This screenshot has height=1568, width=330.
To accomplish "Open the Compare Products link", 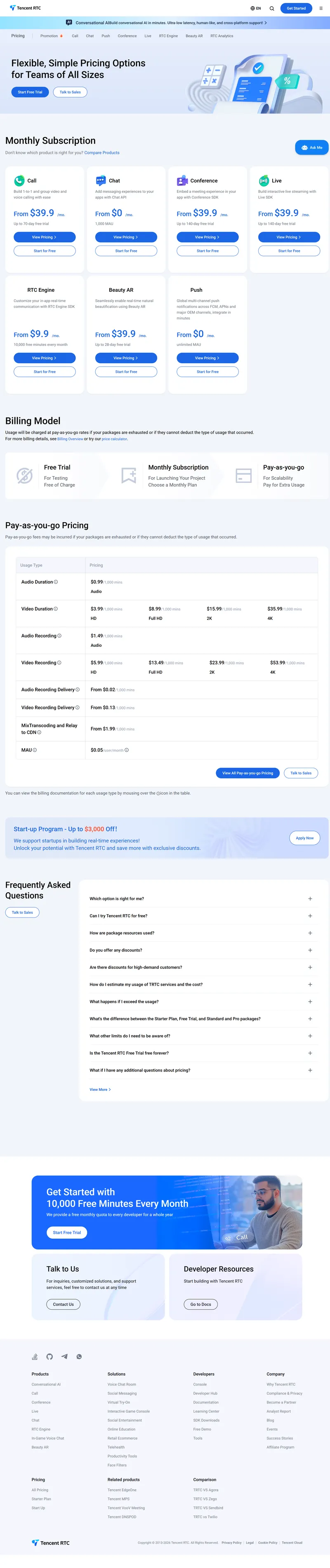I will [101, 153].
